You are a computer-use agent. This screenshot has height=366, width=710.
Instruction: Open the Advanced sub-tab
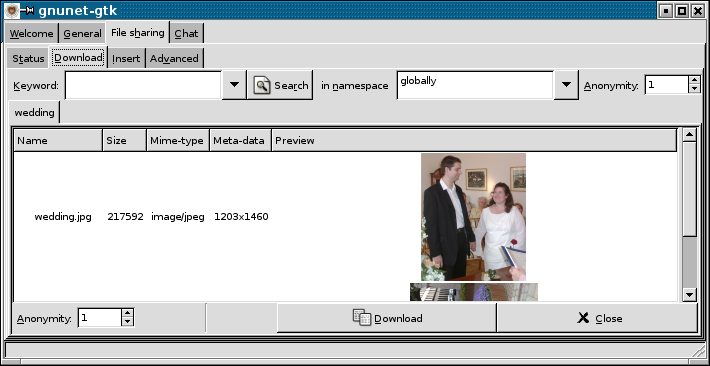pyautogui.click(x=174, y=58)
